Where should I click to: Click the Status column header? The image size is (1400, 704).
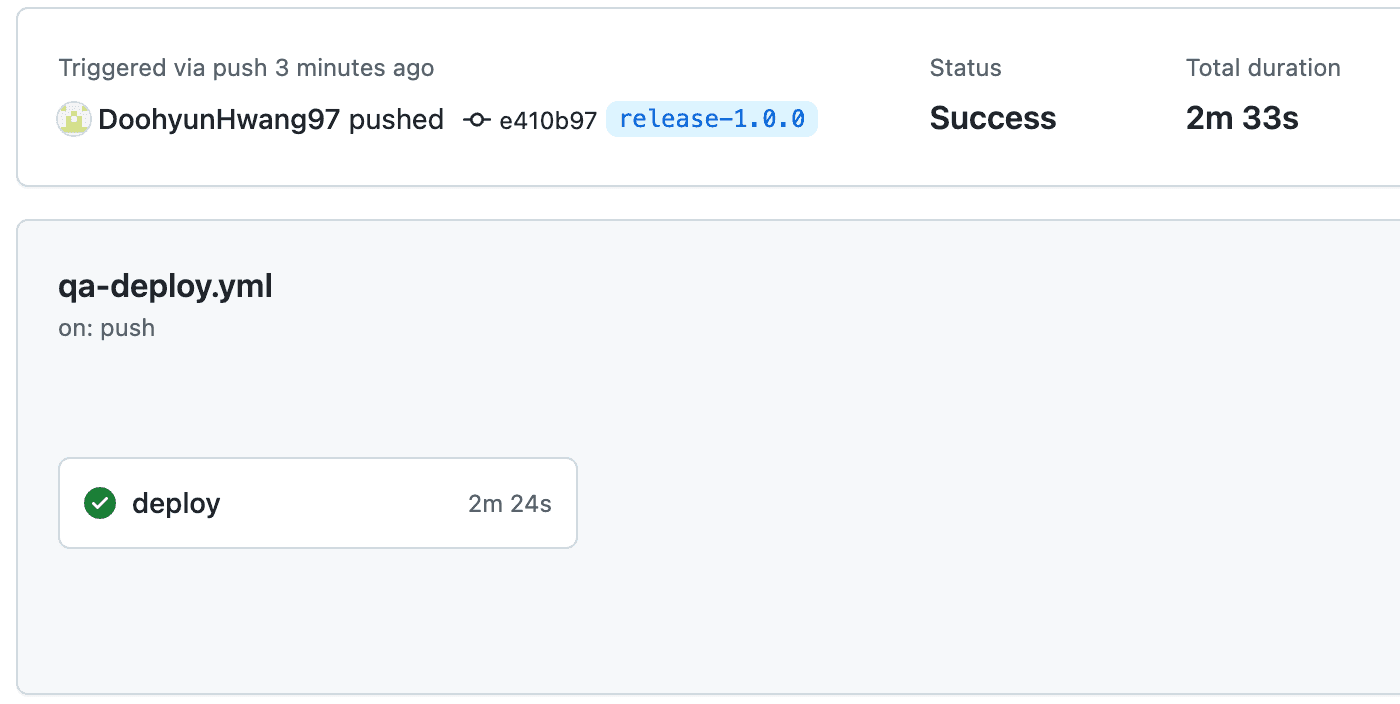964,67
